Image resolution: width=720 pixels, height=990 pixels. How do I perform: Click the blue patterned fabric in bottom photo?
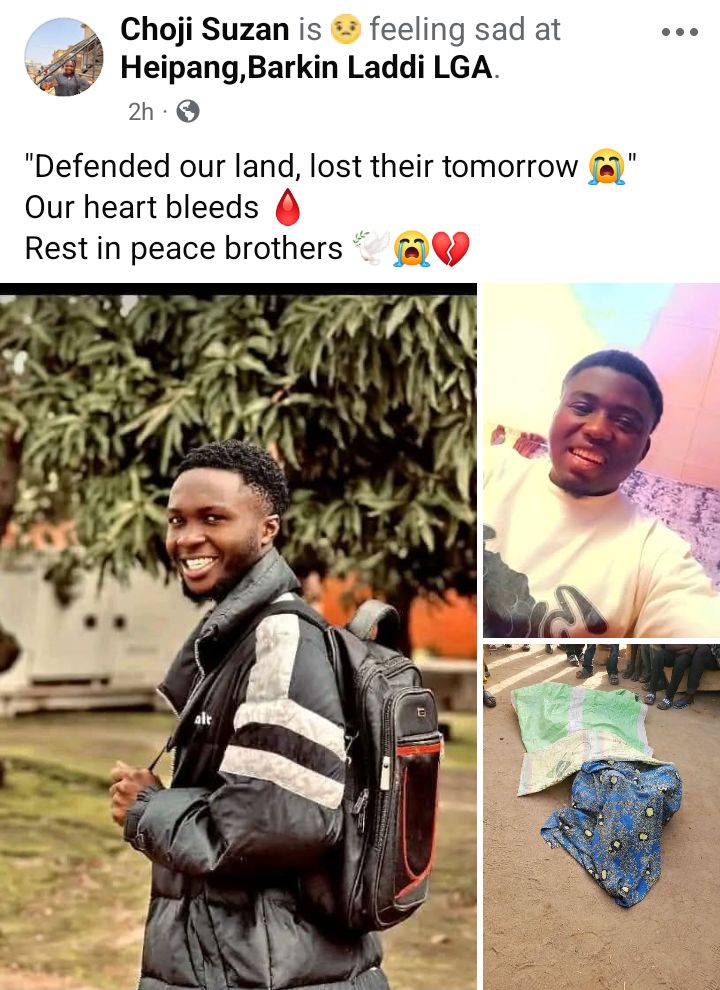[x=611, y=831]
